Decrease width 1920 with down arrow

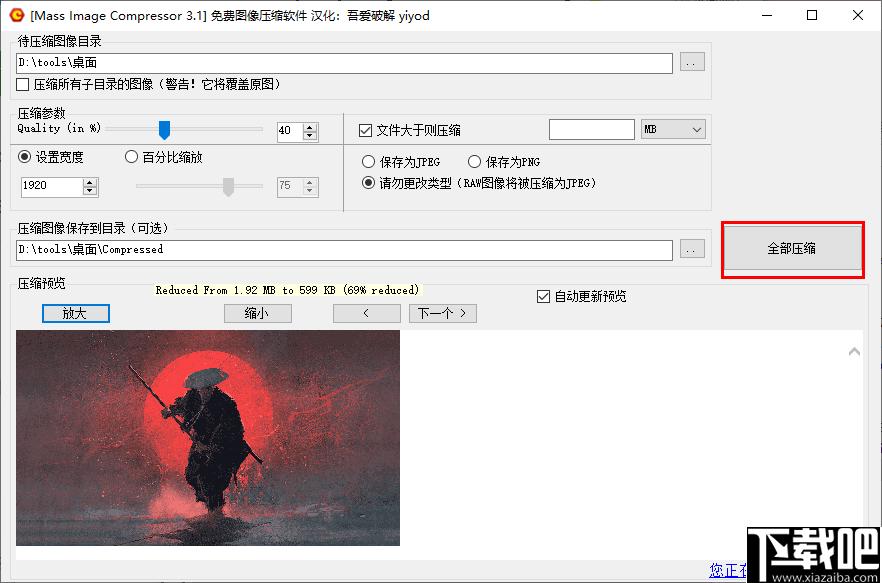tap(90, 191)
